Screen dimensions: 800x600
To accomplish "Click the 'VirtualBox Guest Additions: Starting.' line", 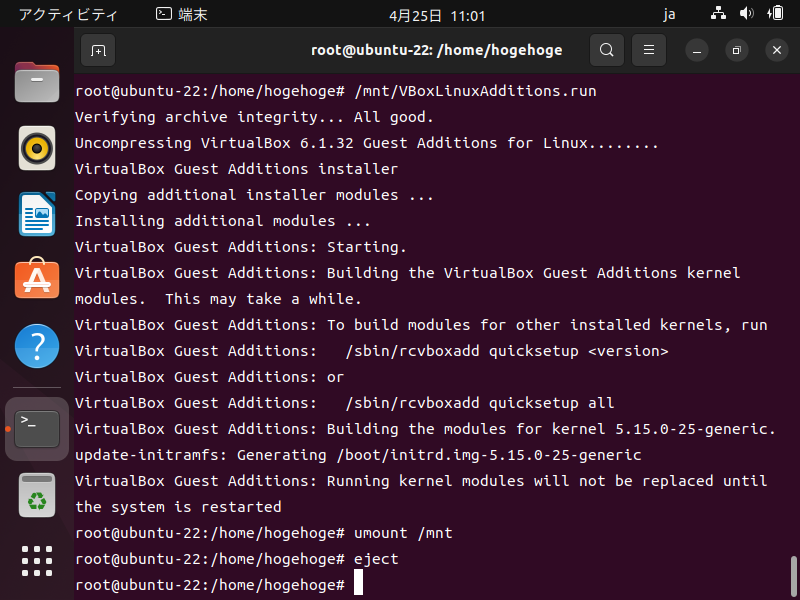I will (x=241, y=247).
